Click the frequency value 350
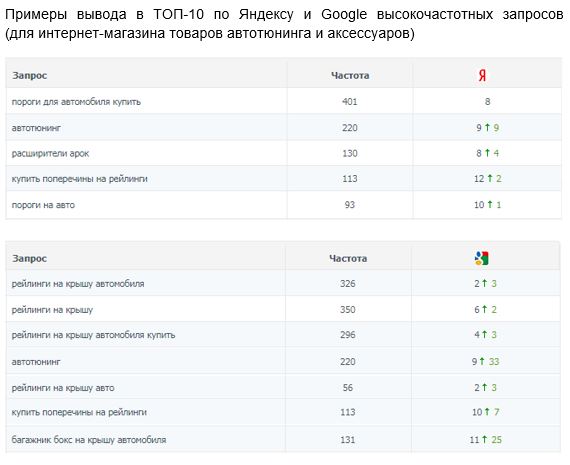The image size is (570, 465). [x=348, y=309]
